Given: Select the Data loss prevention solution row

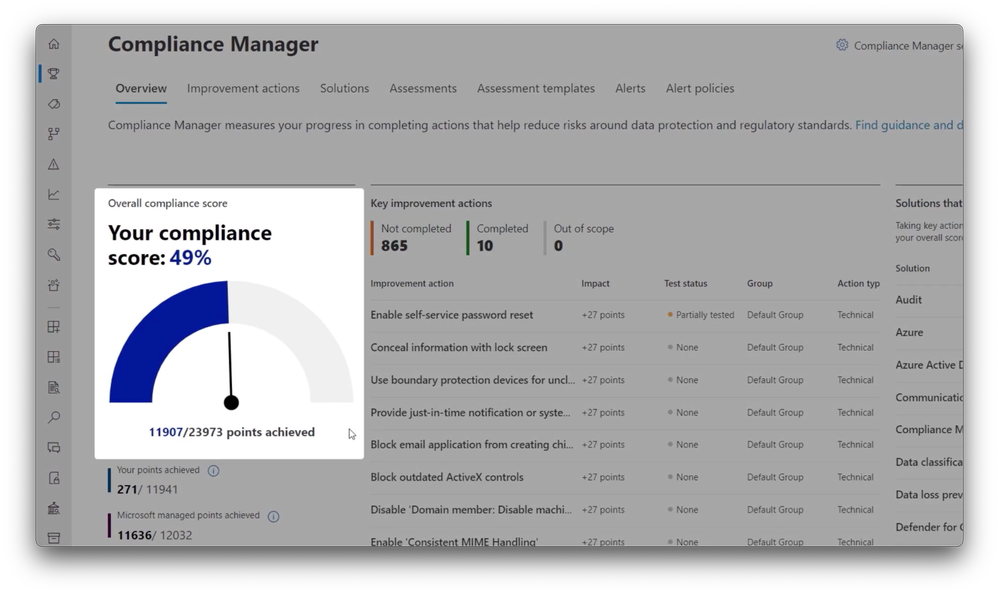Looking at the screenshot, I should point(929,494).
